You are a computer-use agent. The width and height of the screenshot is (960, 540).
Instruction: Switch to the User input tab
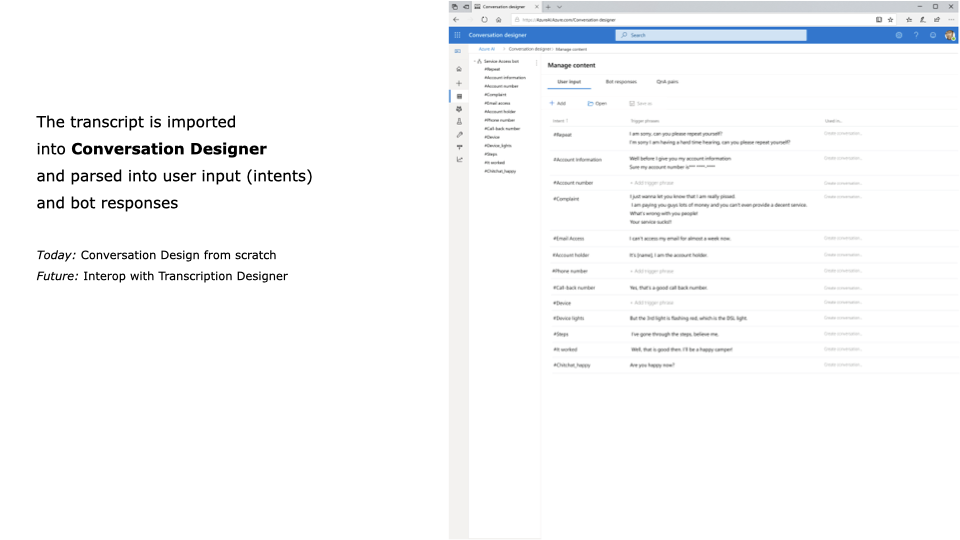[x=569, y=81]
